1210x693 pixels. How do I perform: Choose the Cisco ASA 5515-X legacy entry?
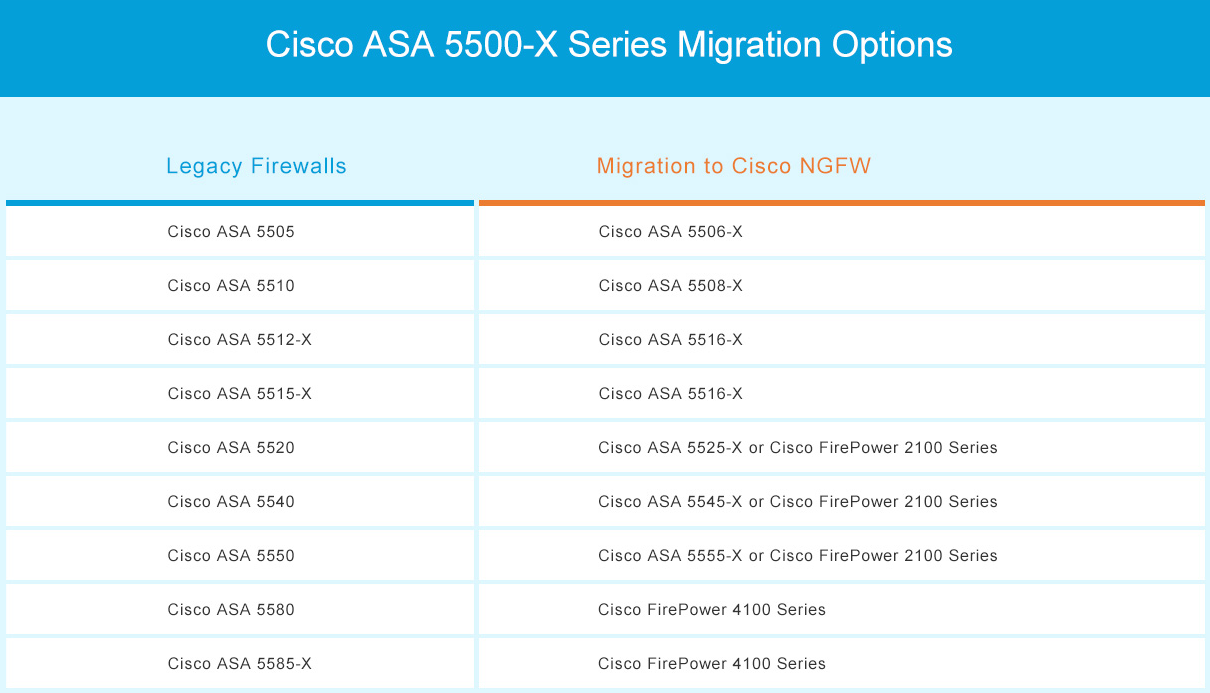pyautogui.click(x=239, y=394)
